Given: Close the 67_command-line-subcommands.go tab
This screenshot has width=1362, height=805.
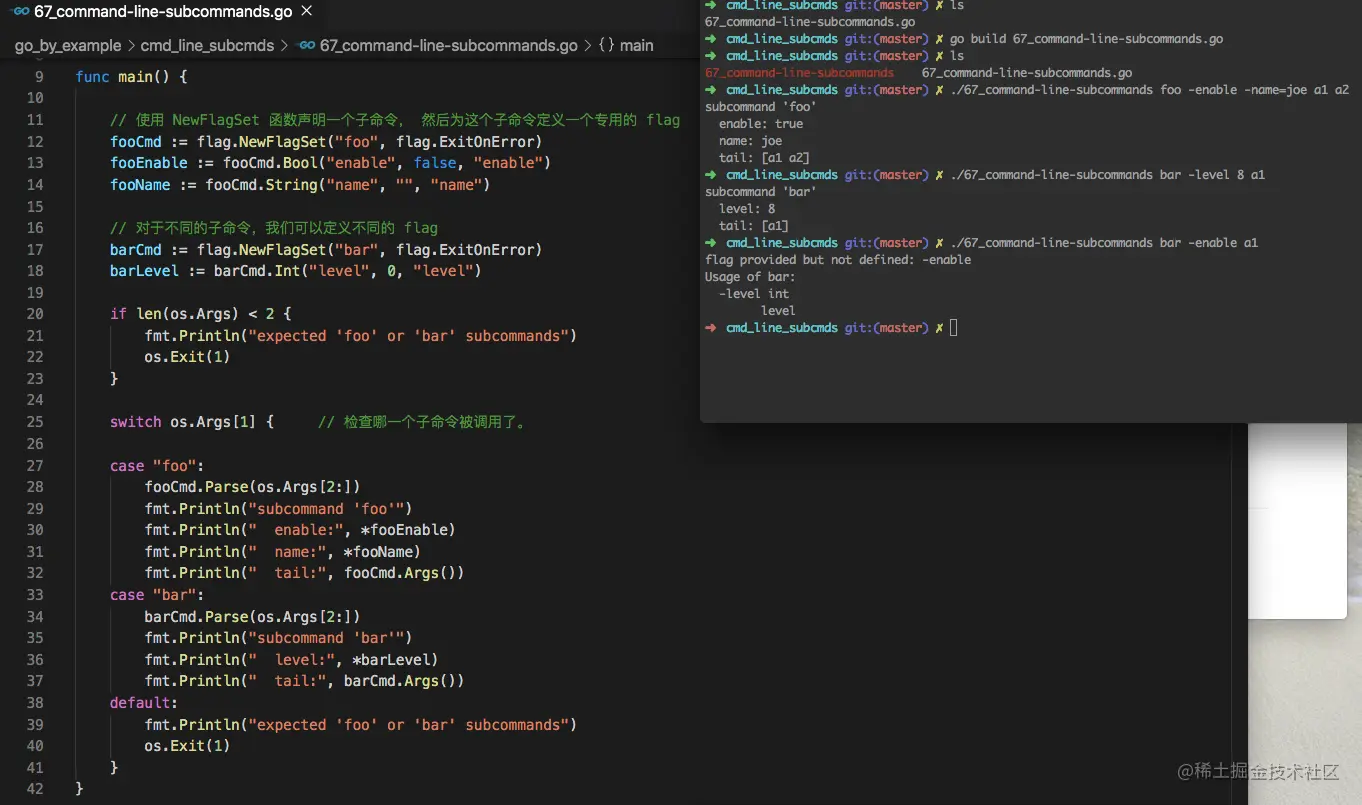Looking at the screenshot, I should pyautogui.click(x=306, y=12).
